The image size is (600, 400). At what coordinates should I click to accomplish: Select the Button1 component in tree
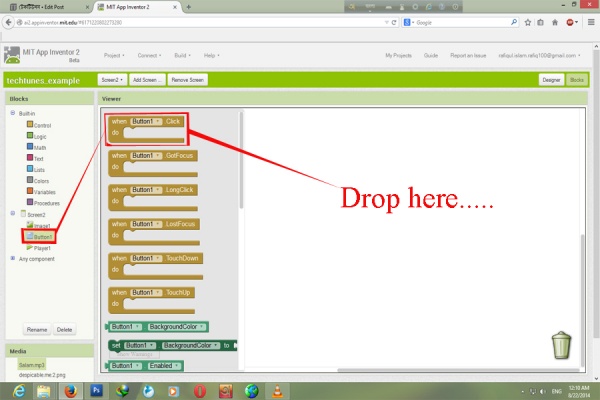39,237
